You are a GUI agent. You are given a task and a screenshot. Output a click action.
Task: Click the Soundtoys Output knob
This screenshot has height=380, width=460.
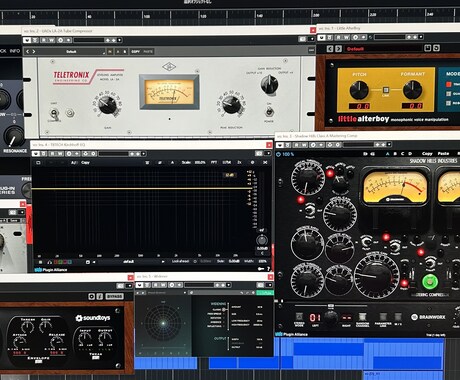click(105, 339)
